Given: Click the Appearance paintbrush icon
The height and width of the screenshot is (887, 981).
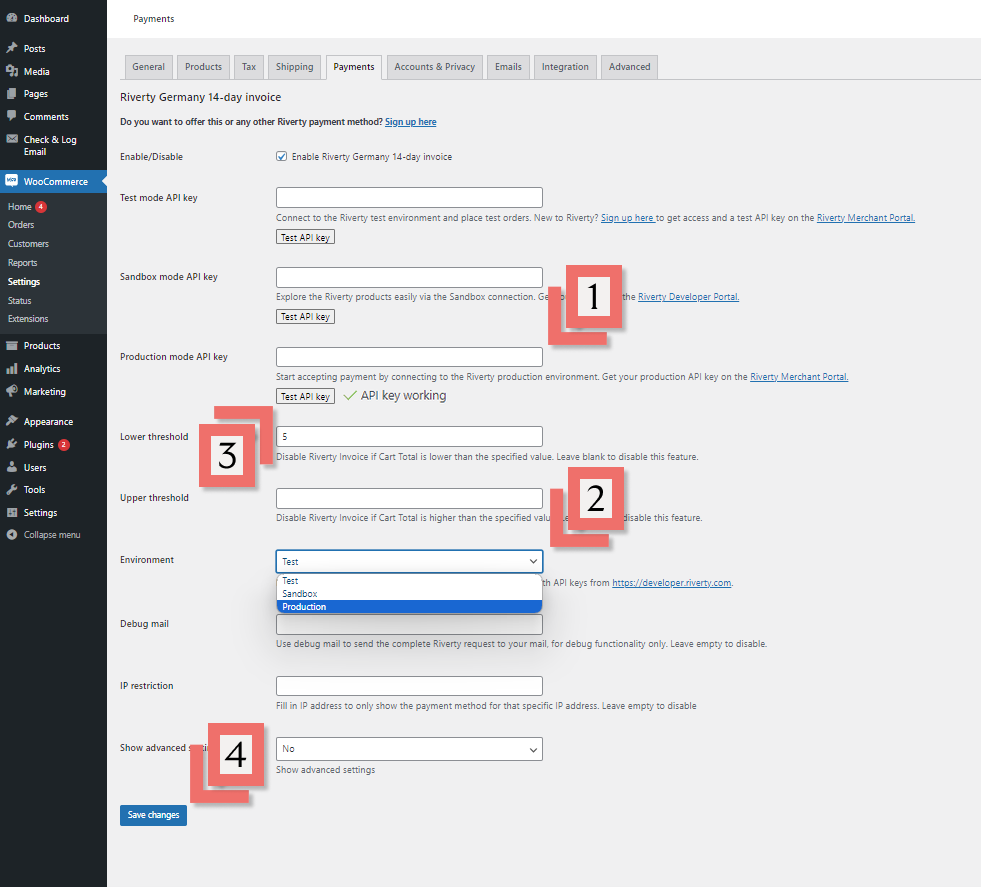Looking at the screenshot, I should click(11, 421).
